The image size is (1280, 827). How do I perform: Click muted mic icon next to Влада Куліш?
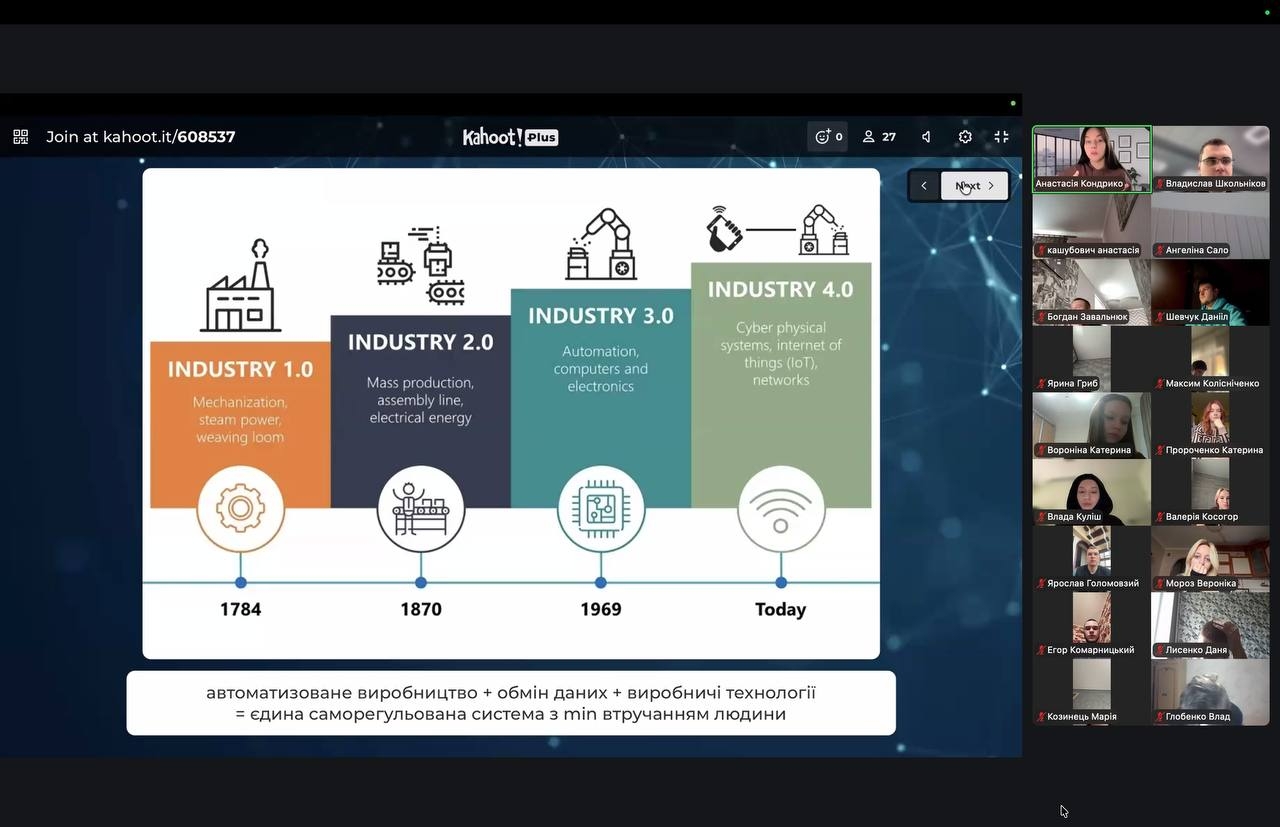(x=1042, y=517)
